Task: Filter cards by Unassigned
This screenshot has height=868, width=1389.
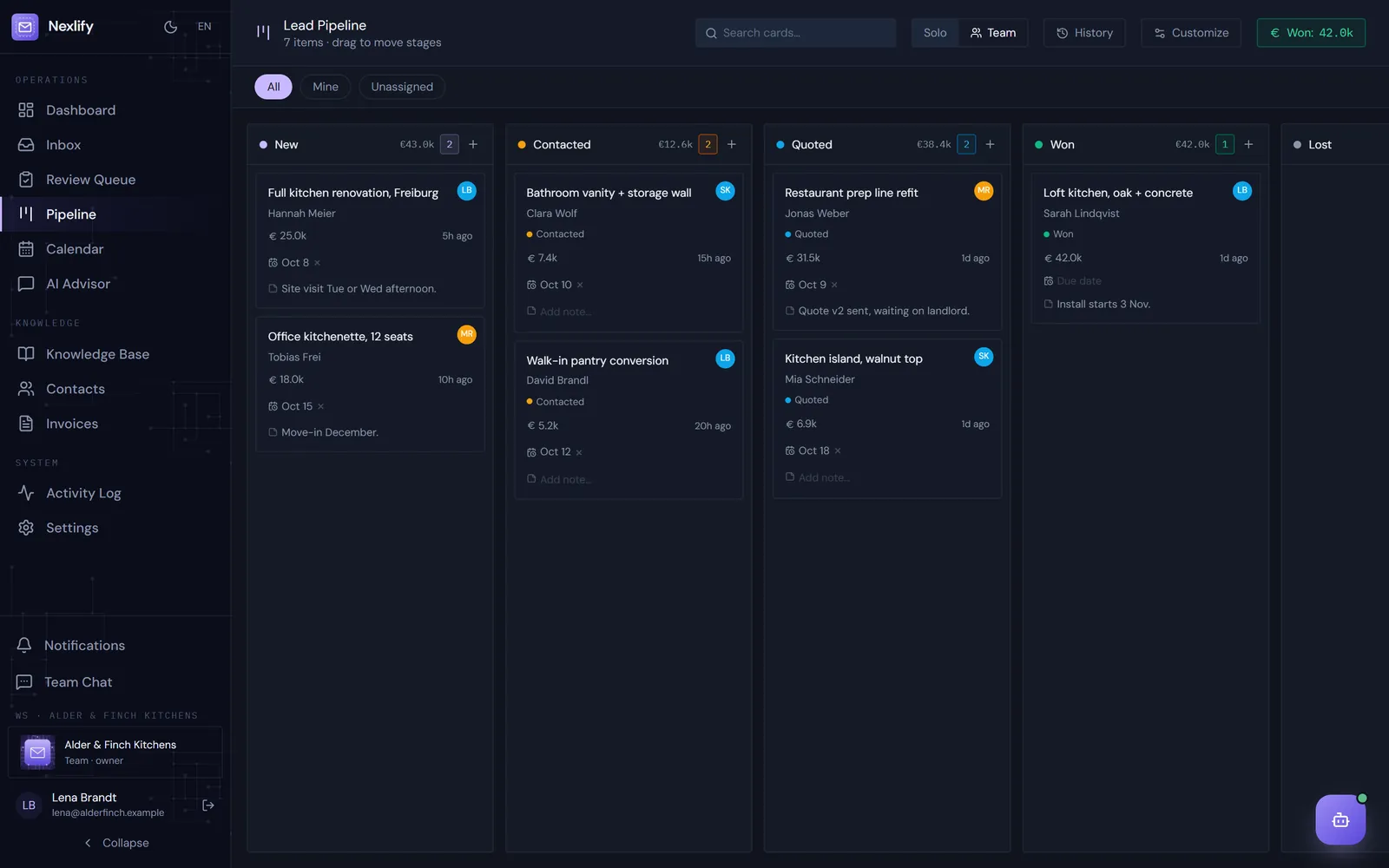Action: coord(402,87)
